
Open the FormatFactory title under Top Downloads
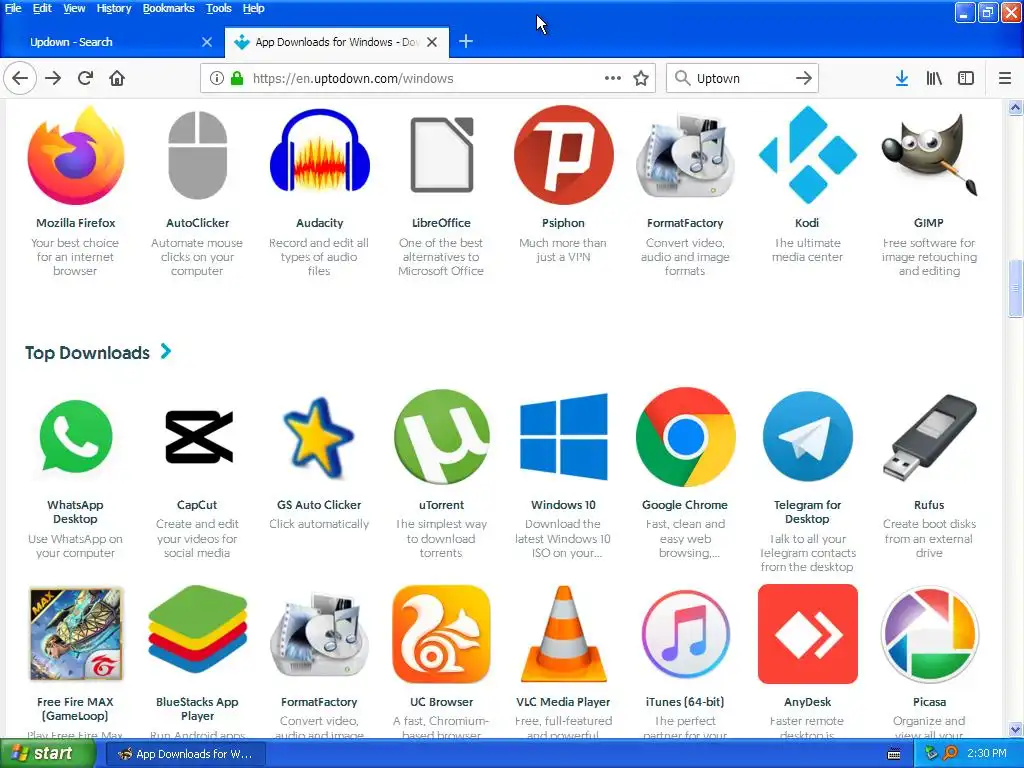coord(319,702)
